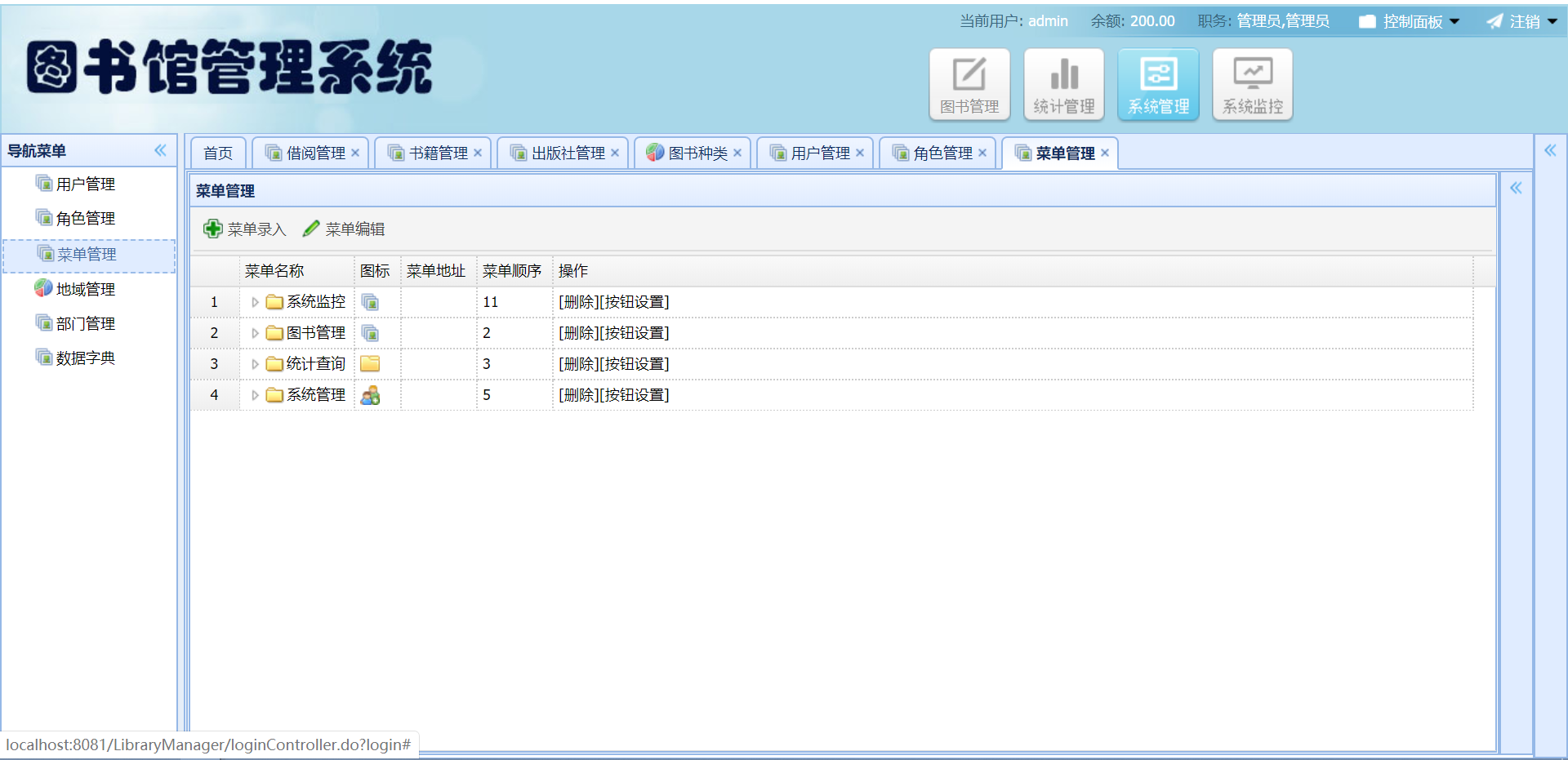Click the pencil 菜单编辑 icon

click(x=311, y=229)
